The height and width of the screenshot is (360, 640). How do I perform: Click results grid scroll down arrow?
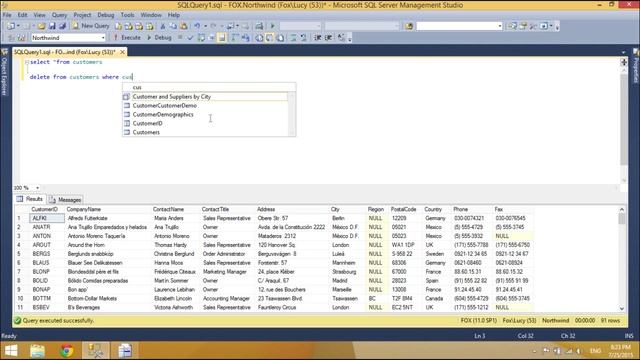622,309
